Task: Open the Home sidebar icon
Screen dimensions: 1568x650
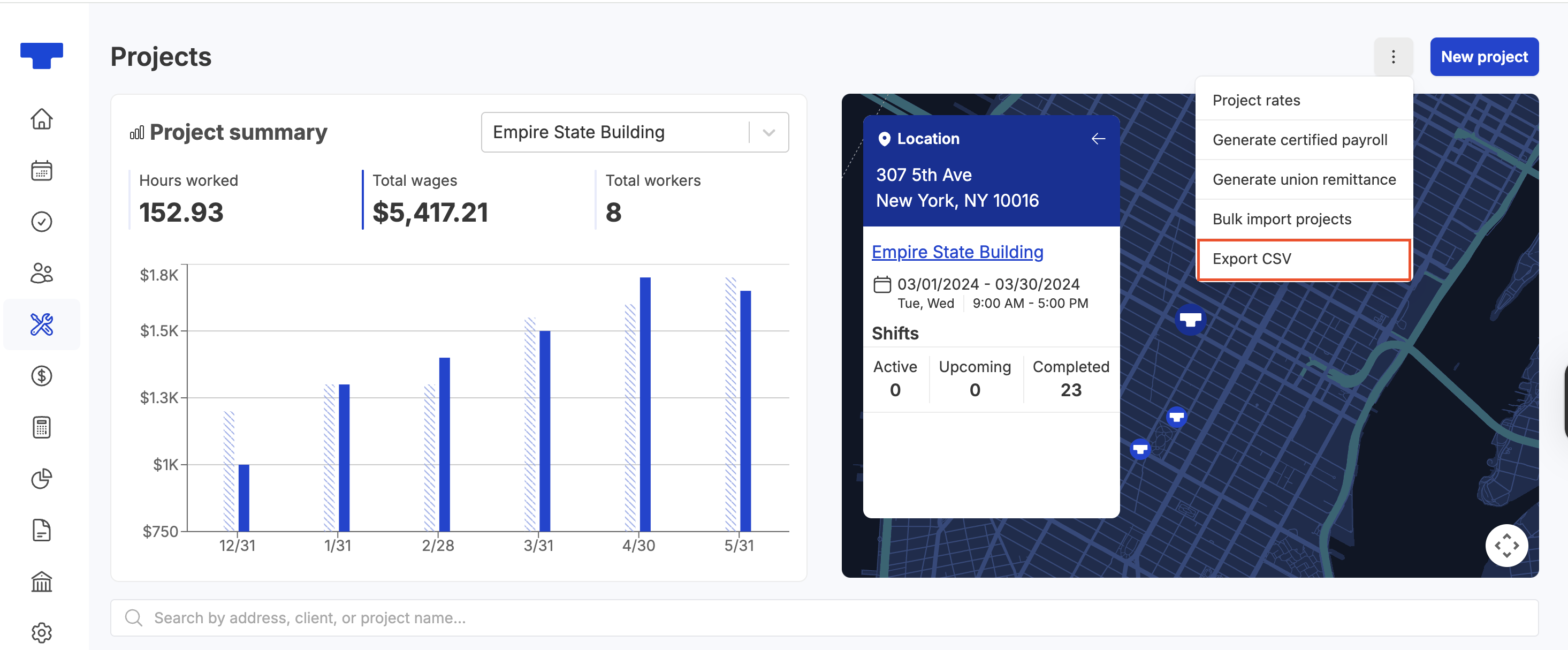Action: [x=41, y=119]
